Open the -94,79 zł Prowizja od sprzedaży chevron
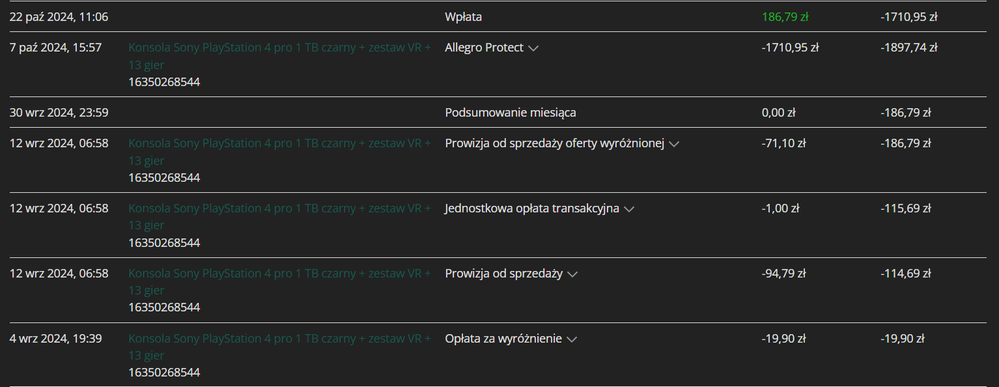The width and height of the screenshot is (999, 387). (x=572, y=274)
